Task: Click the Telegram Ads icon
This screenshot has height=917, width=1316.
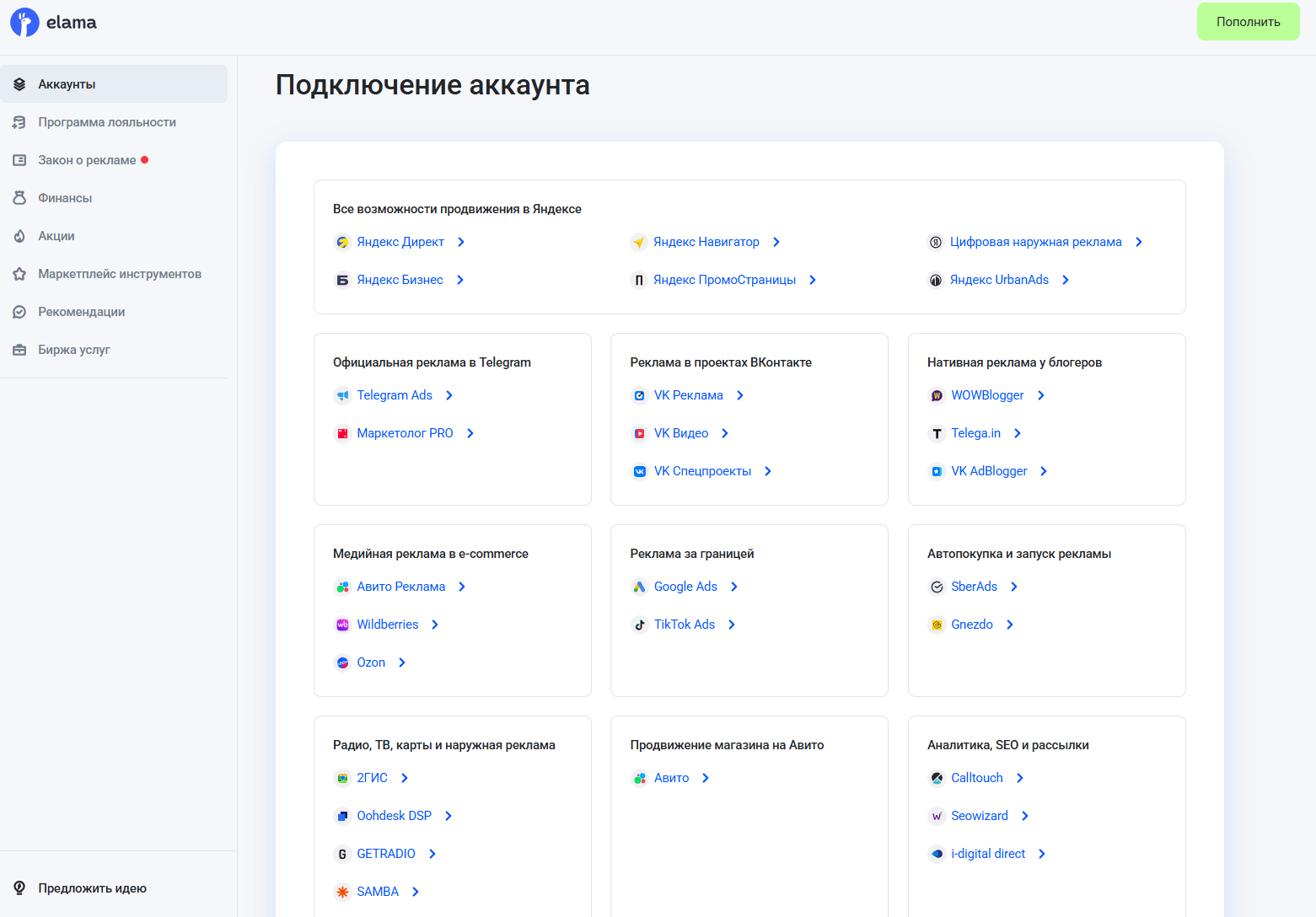Action: [342, 395]
